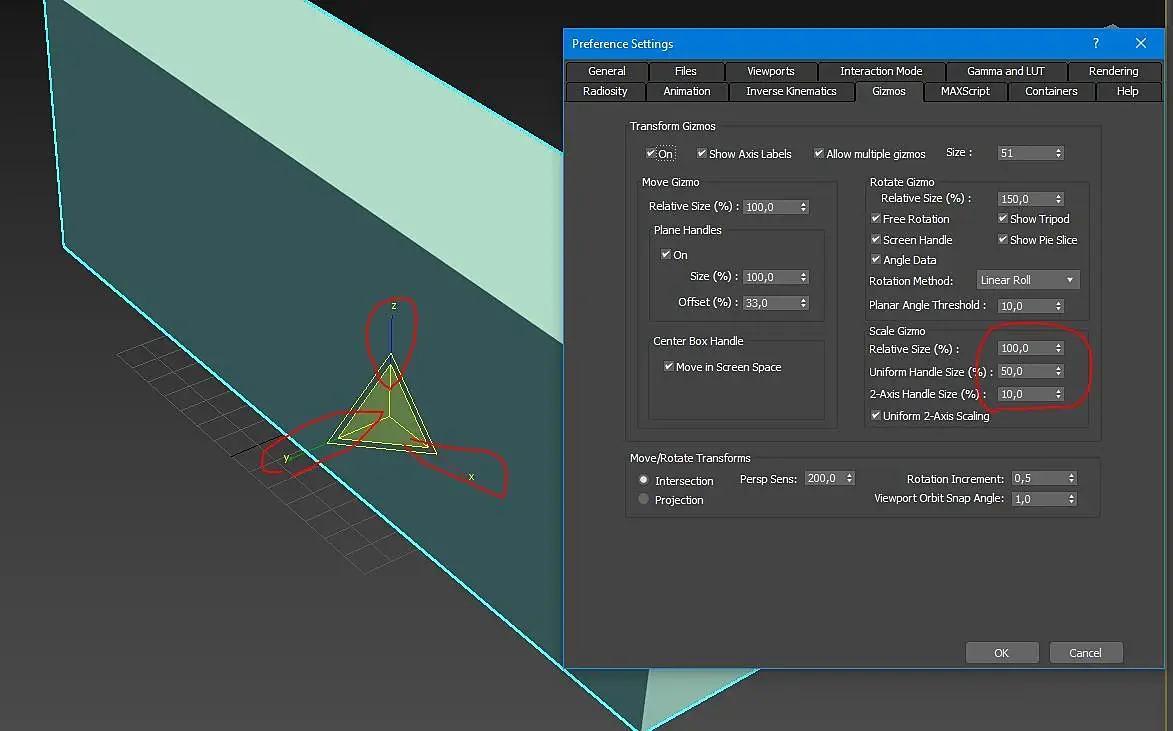
Task: Toggle Show Axis Labels checkbox
Action: click(702, 154)
